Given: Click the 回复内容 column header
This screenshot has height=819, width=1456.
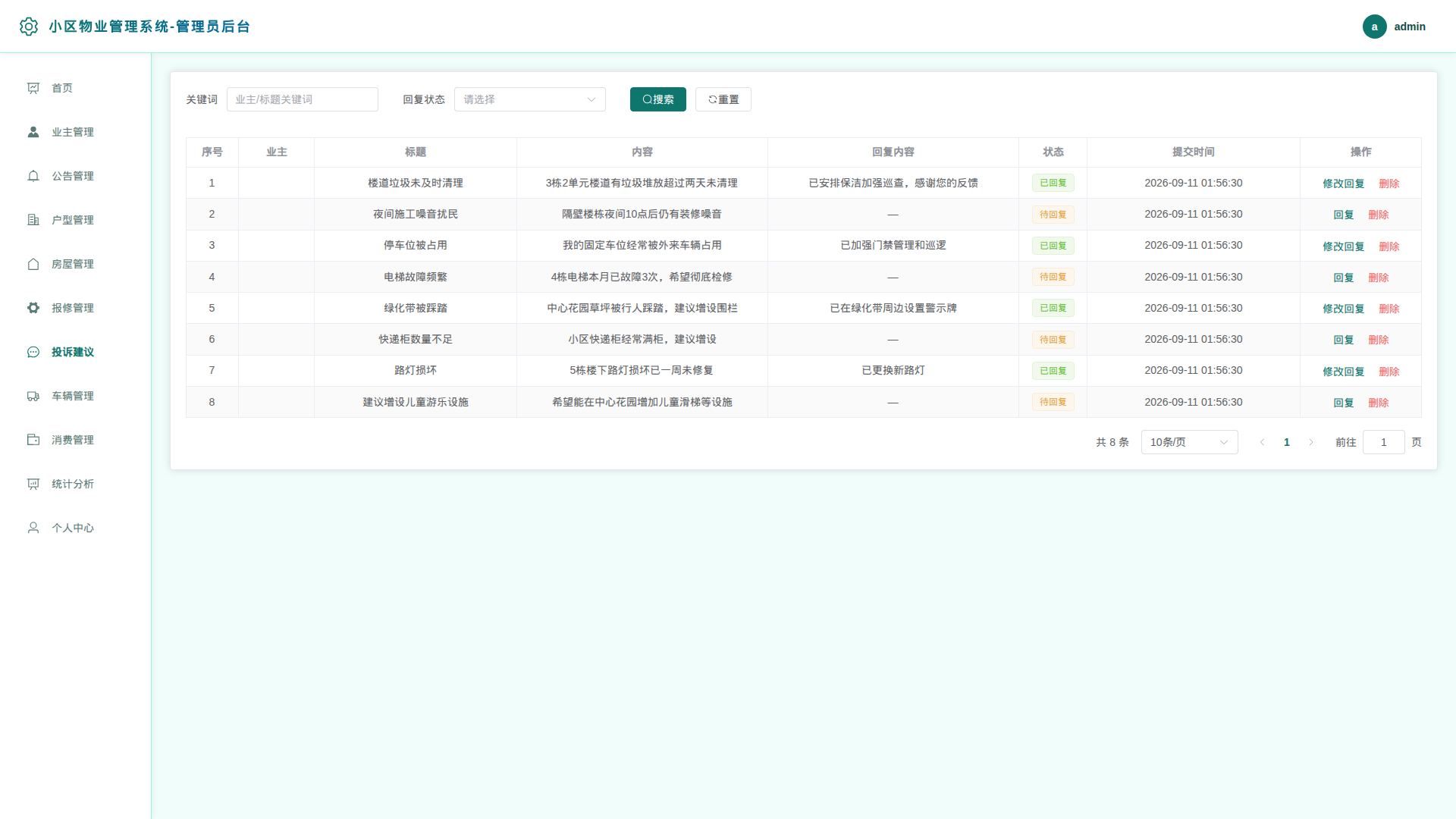Looking at the screenshot, I should tap(893, 152).
